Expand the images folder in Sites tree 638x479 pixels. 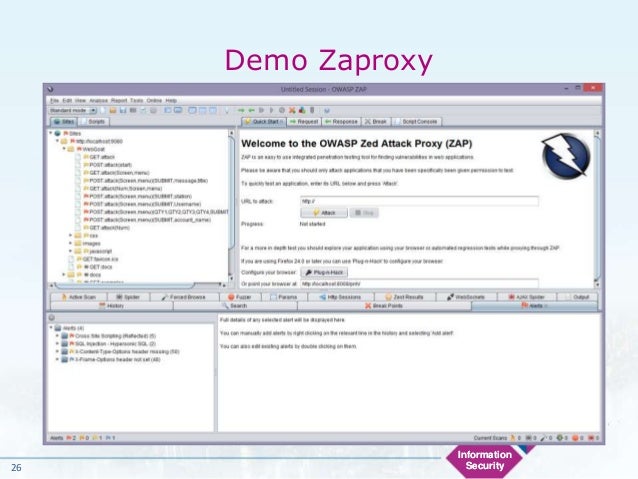coord(70,243)
